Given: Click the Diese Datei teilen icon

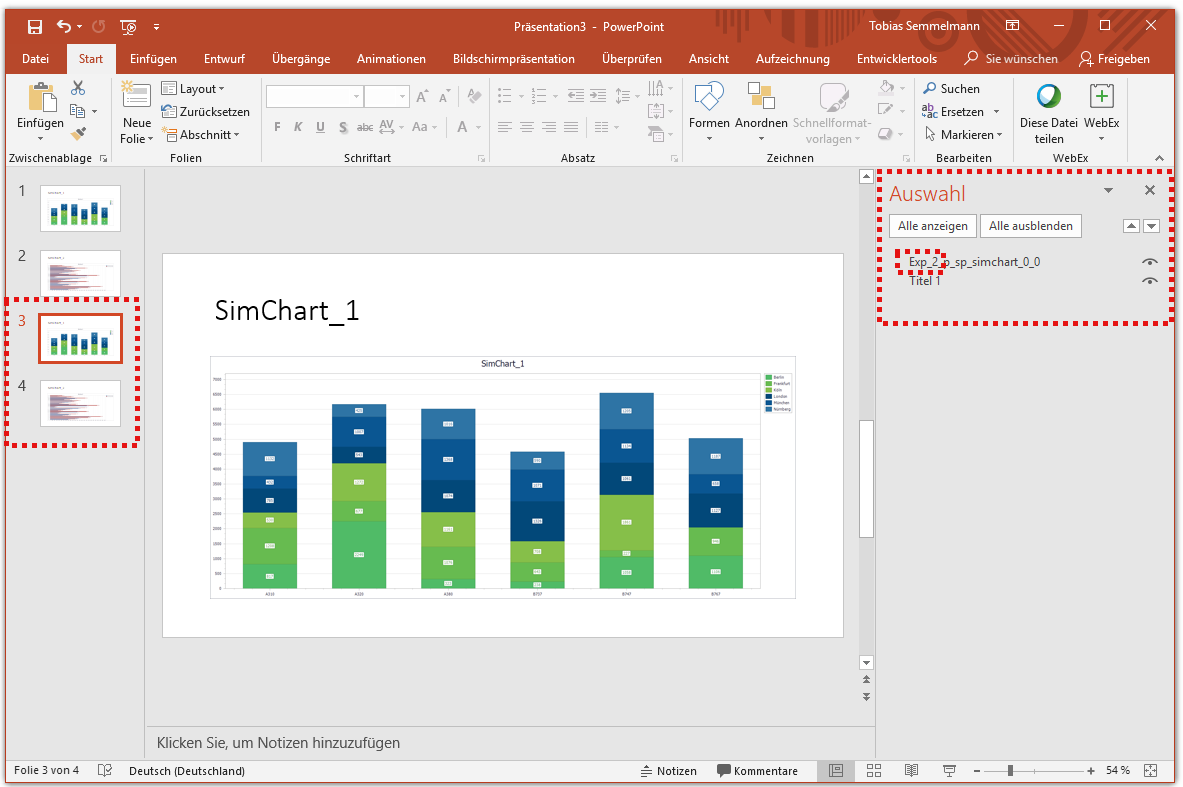Looking at the screenshot, I should [1048, 110].
